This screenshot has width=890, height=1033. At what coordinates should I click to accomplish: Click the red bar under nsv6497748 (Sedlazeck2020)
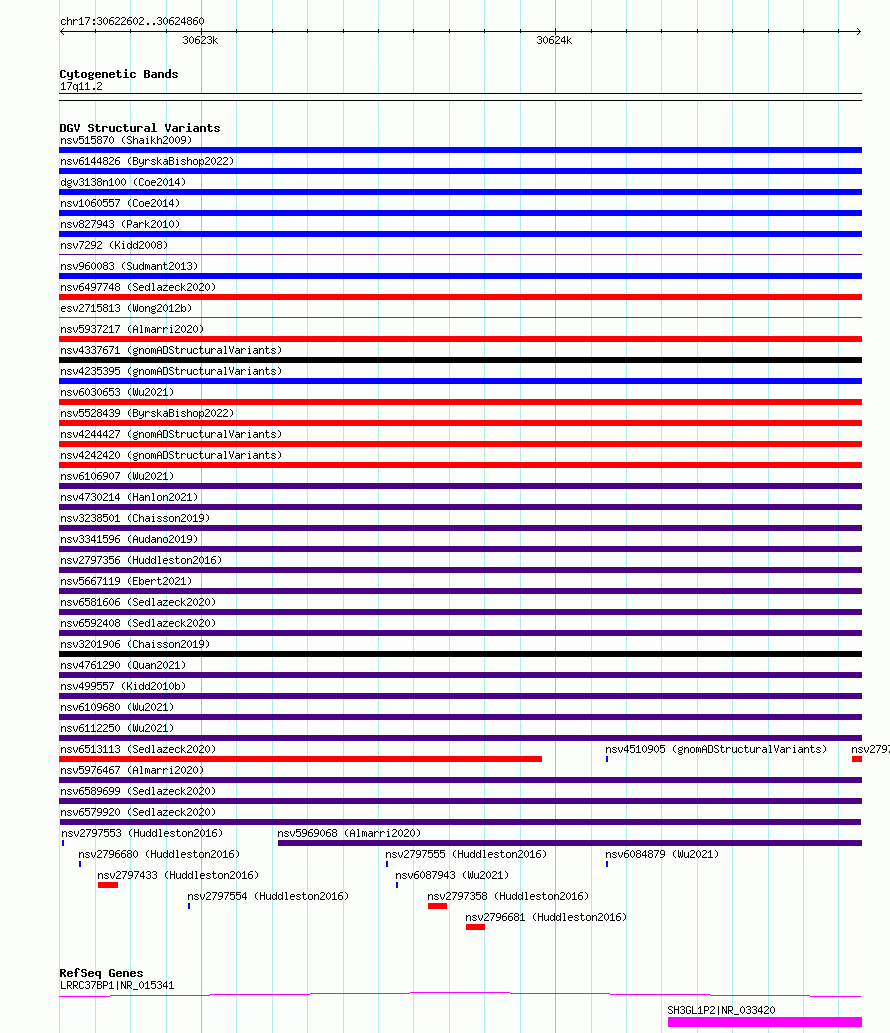pos(460,297)
